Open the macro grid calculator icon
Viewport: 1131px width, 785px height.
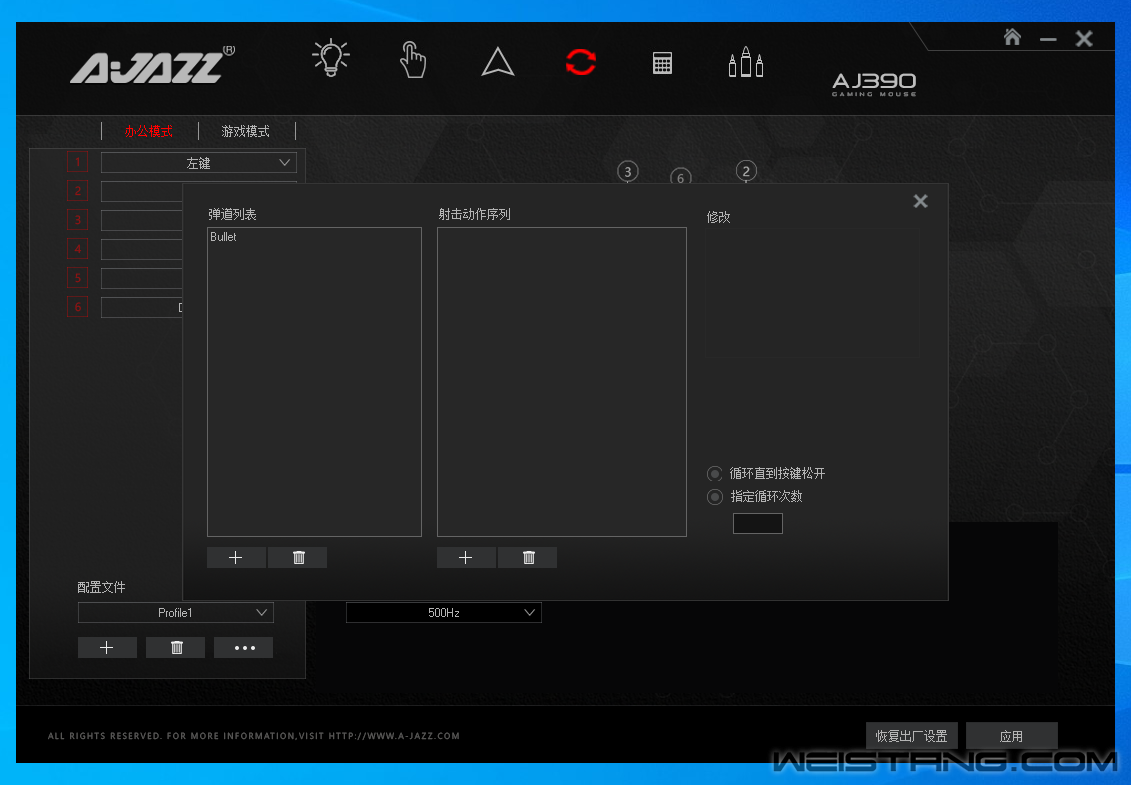[x=662, y=63]
